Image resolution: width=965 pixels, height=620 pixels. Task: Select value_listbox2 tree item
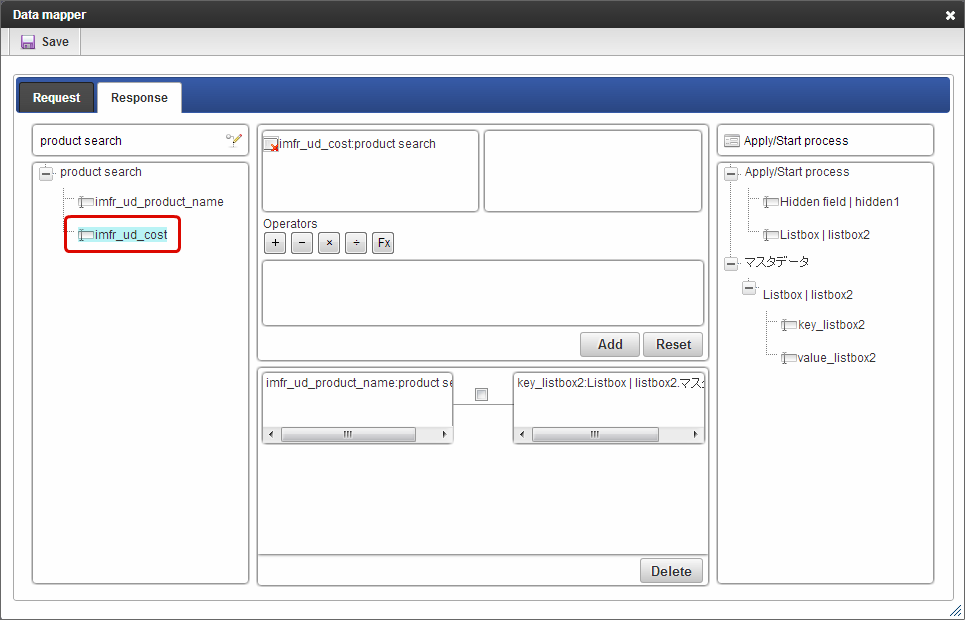tap(836, 358)
